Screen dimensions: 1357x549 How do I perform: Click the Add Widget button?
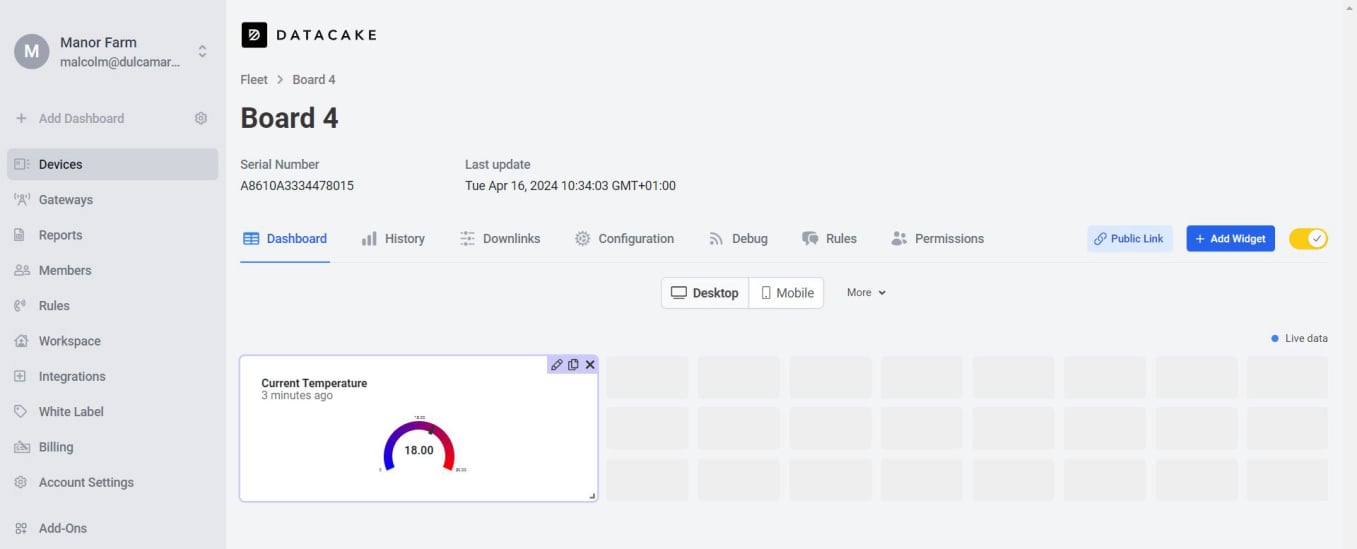coord(1230,239)
